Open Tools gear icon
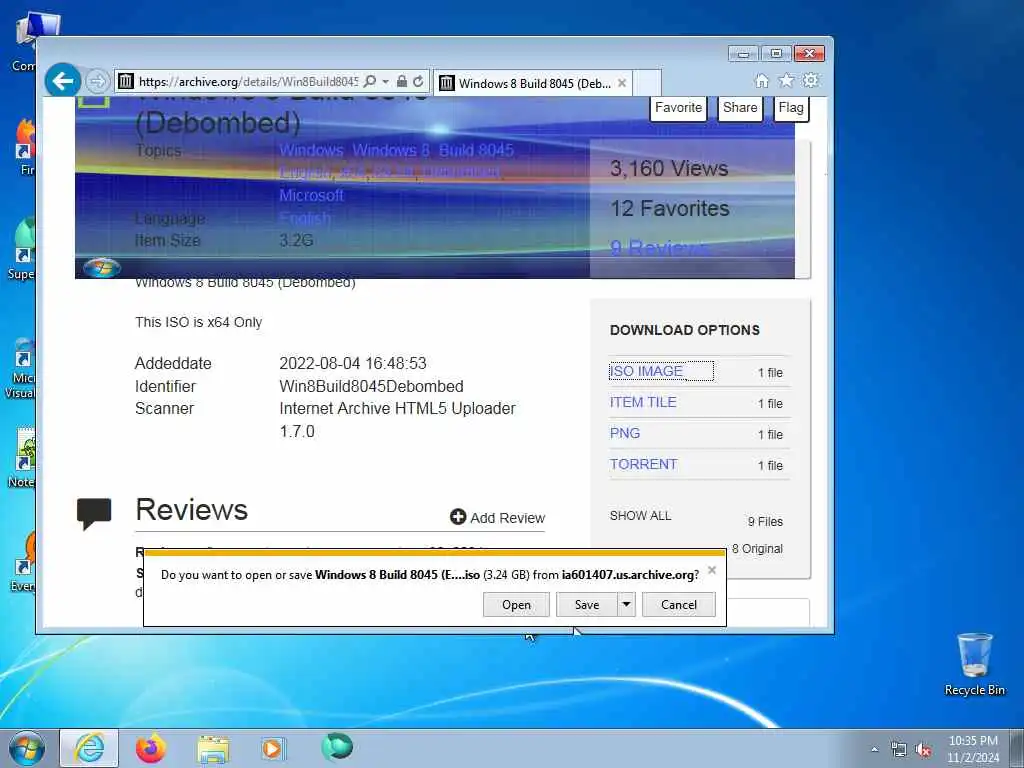Screen dimensions: 1024x768 (x=810, y=80)
